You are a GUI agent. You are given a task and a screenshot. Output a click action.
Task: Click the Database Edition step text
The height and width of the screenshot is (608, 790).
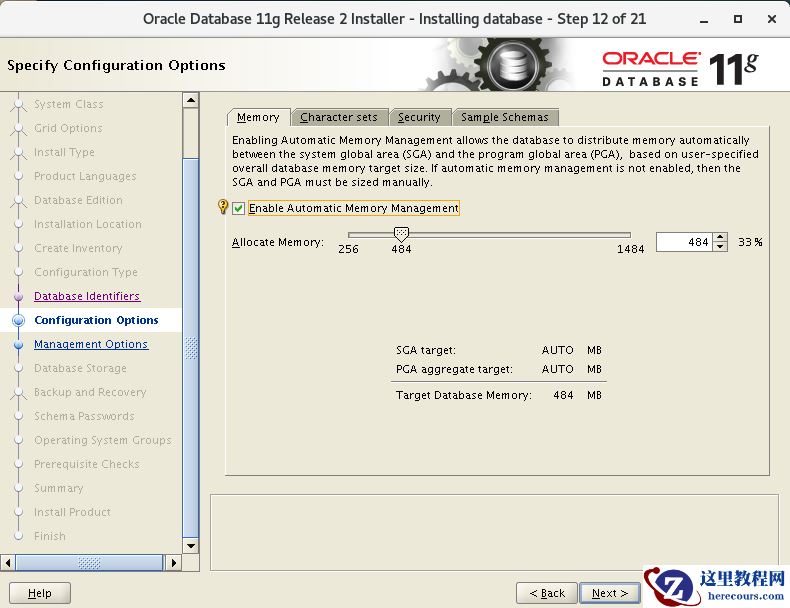[78, 200]
